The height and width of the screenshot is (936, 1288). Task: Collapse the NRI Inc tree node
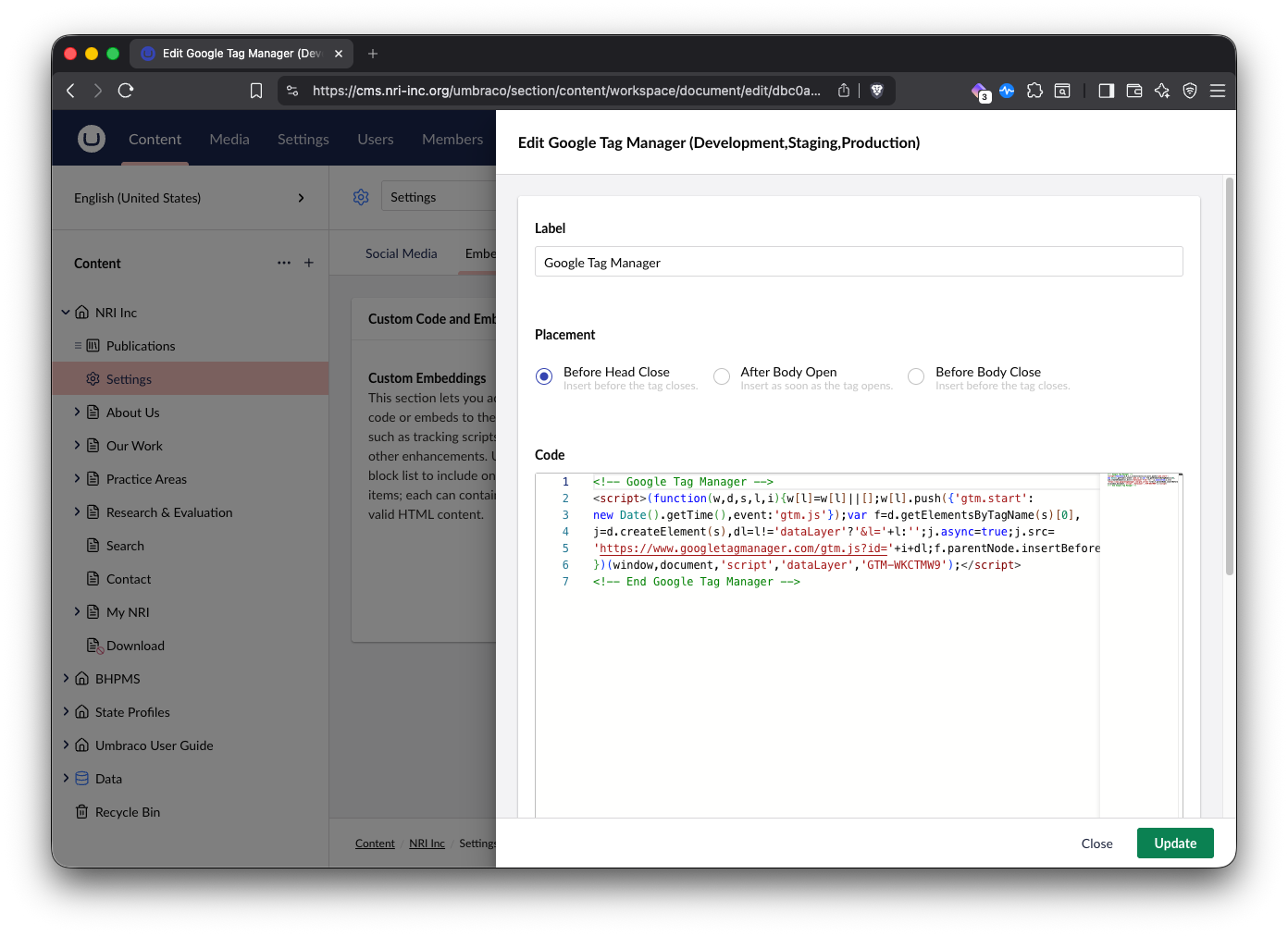pos(66,313)
